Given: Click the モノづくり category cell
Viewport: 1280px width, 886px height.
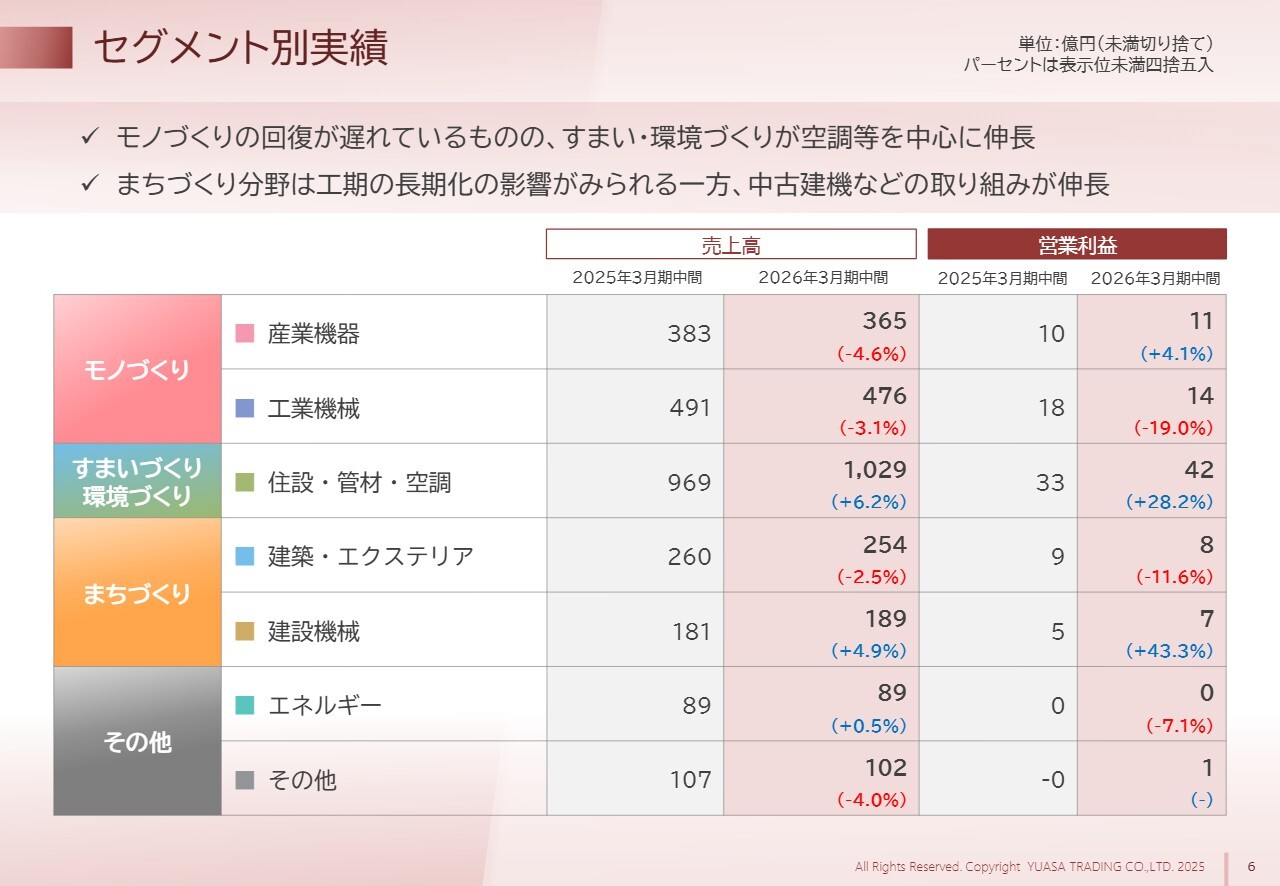Looking at the screenshot, I should pyautogui.click(x=137, y=370).
